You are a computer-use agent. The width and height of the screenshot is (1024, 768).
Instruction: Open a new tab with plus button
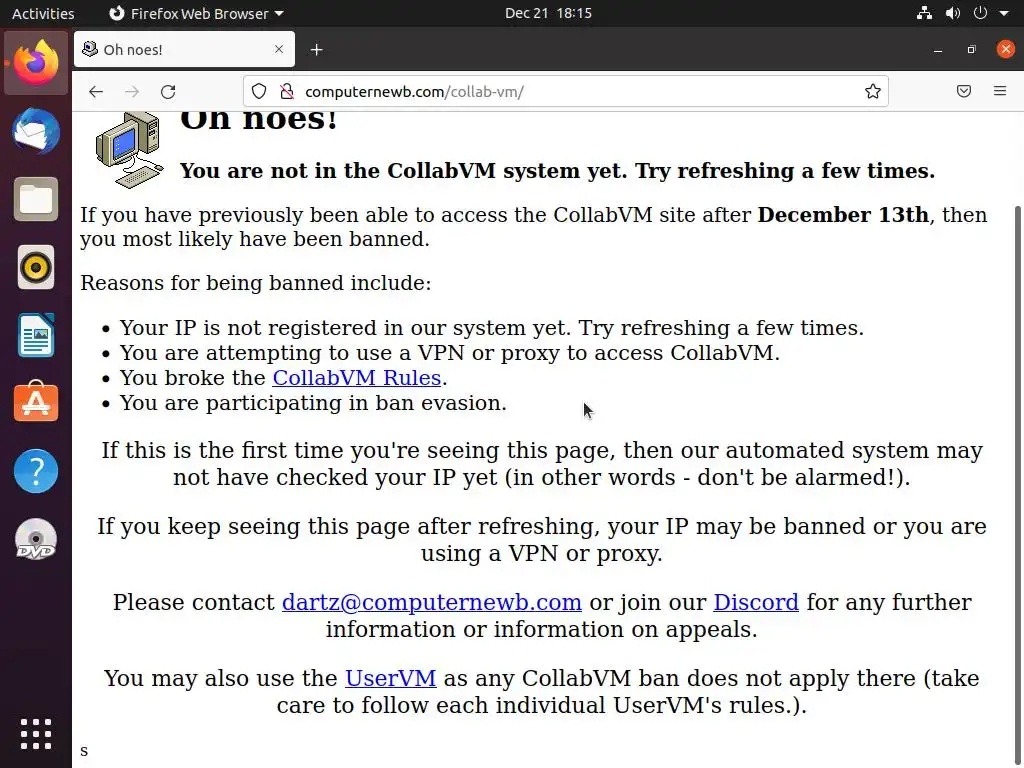click(x=317, y=50)
